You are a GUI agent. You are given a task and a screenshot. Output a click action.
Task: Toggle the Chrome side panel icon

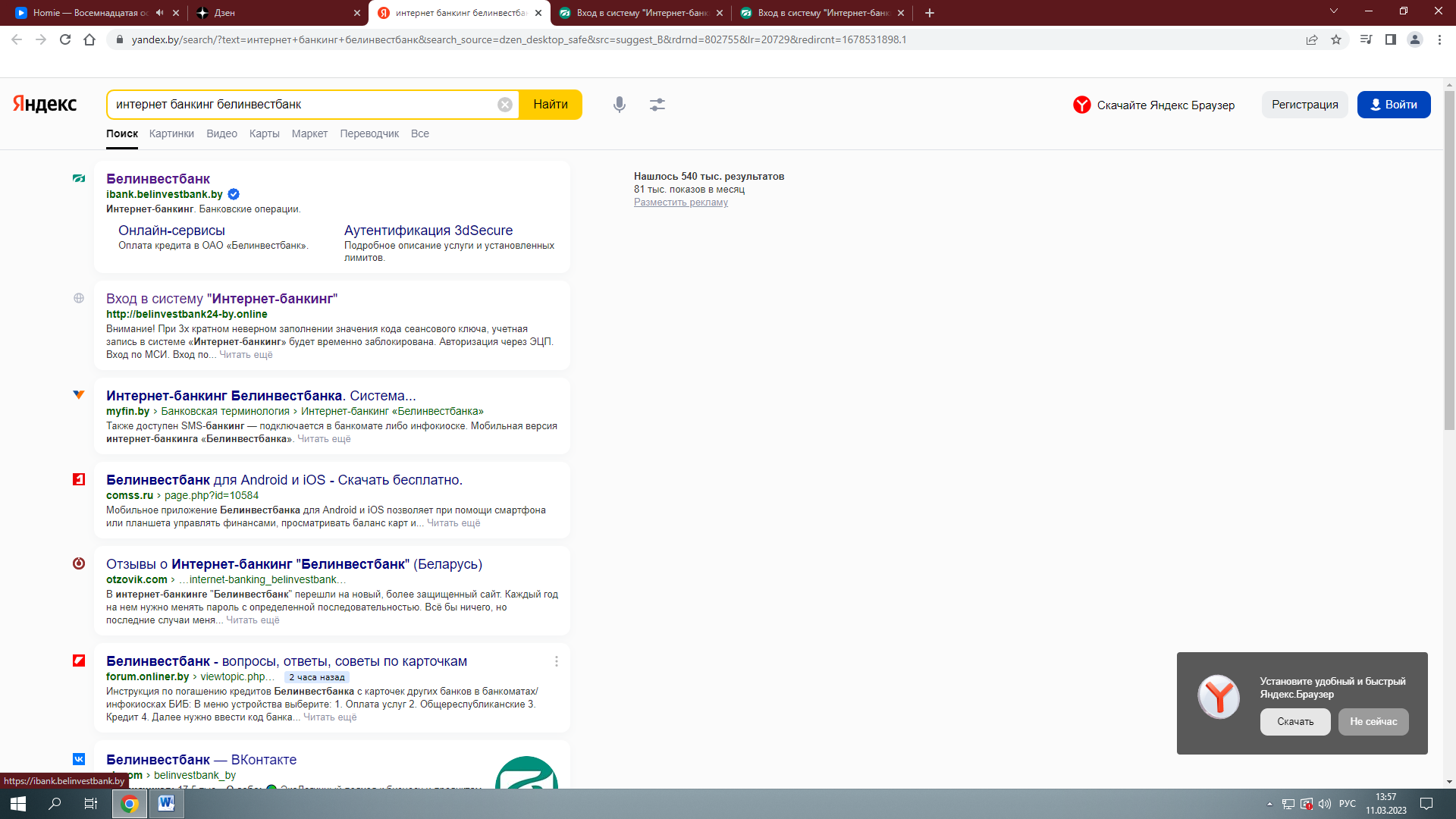pyautogui.click(x=1390, y=39)
